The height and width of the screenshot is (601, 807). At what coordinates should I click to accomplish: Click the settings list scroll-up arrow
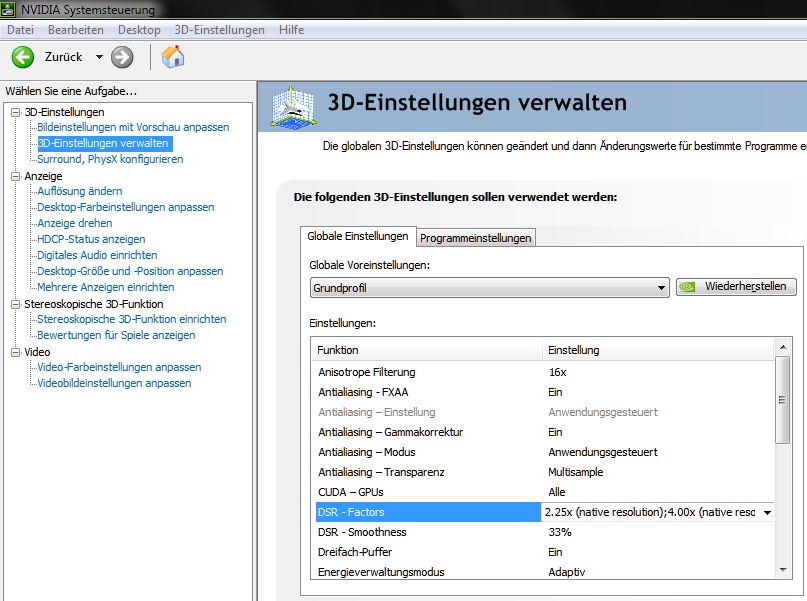point(783,347)
